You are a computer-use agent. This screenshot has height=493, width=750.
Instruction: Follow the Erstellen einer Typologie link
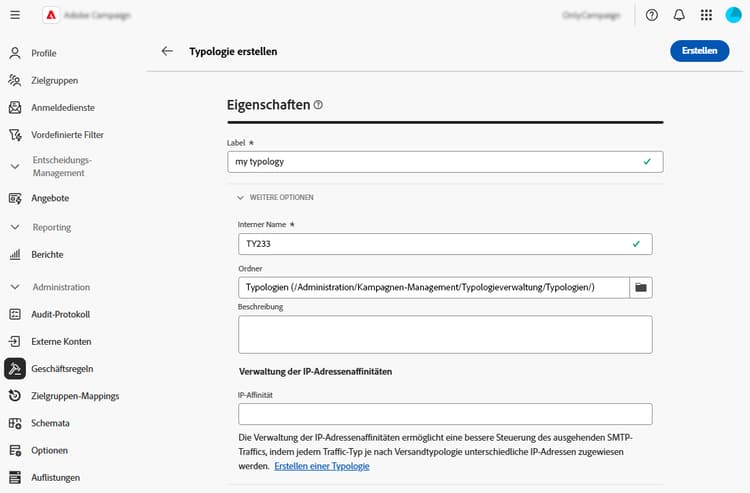coord(321,466)
